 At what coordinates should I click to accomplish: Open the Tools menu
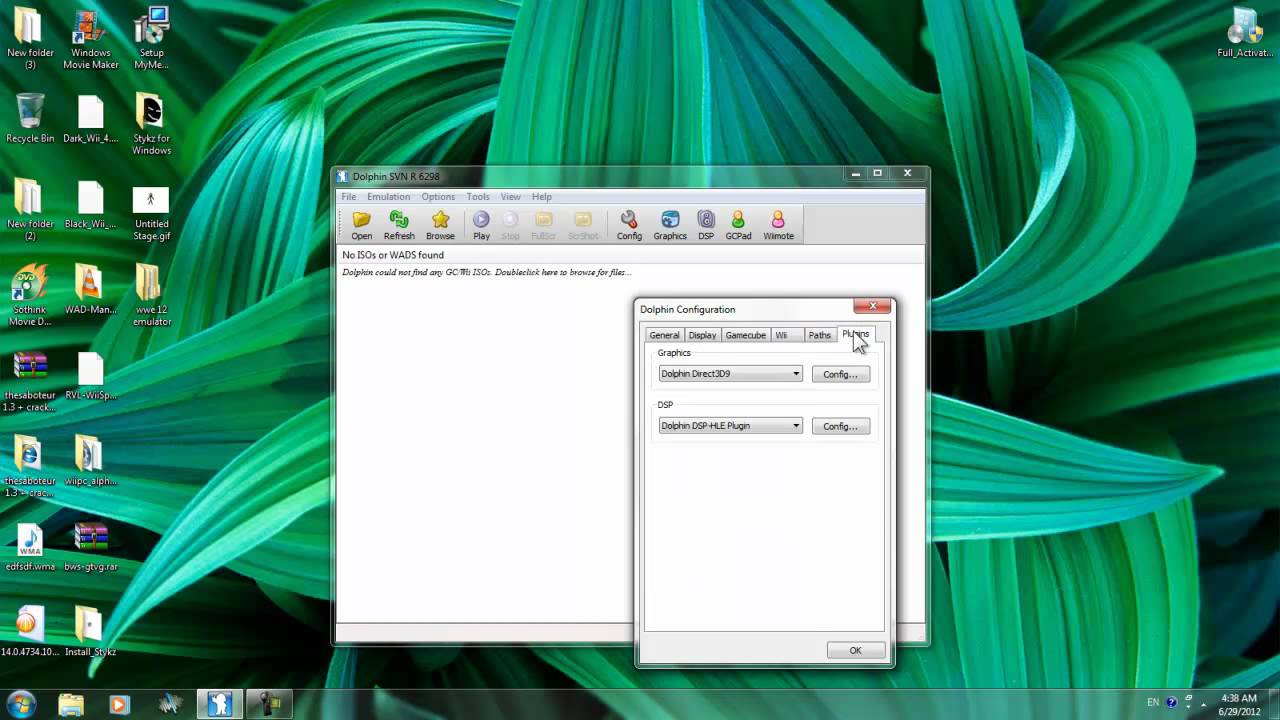(478, 197)
